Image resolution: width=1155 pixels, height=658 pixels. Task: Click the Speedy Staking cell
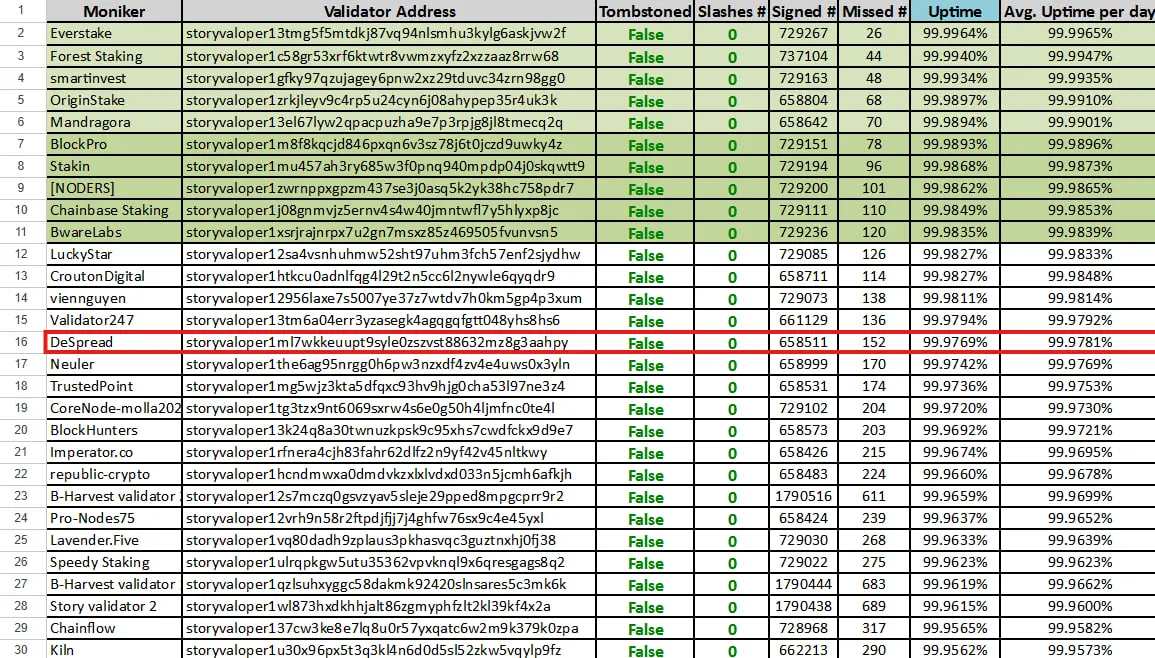113,562
